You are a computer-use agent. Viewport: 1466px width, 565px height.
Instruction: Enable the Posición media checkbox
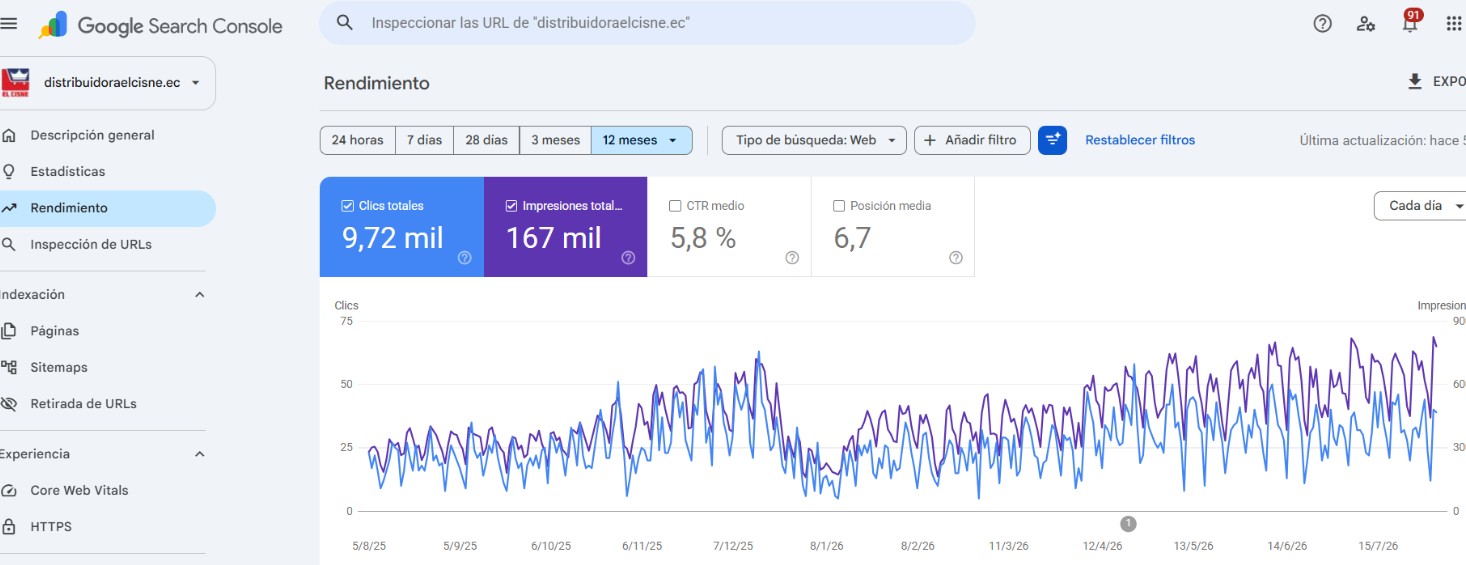pyautogui.click(x=839, y=206)
